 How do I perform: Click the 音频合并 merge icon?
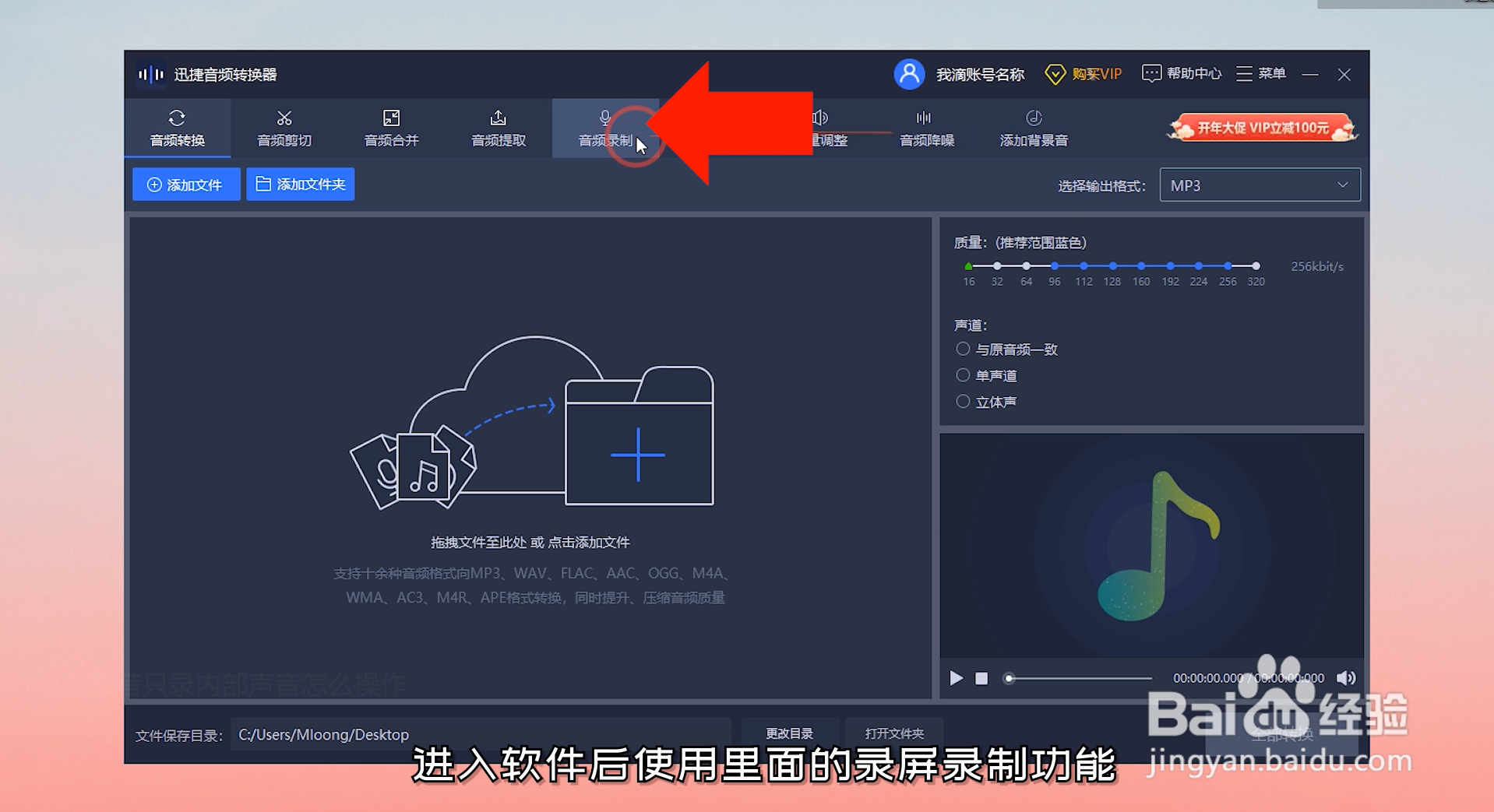point(391,118)
